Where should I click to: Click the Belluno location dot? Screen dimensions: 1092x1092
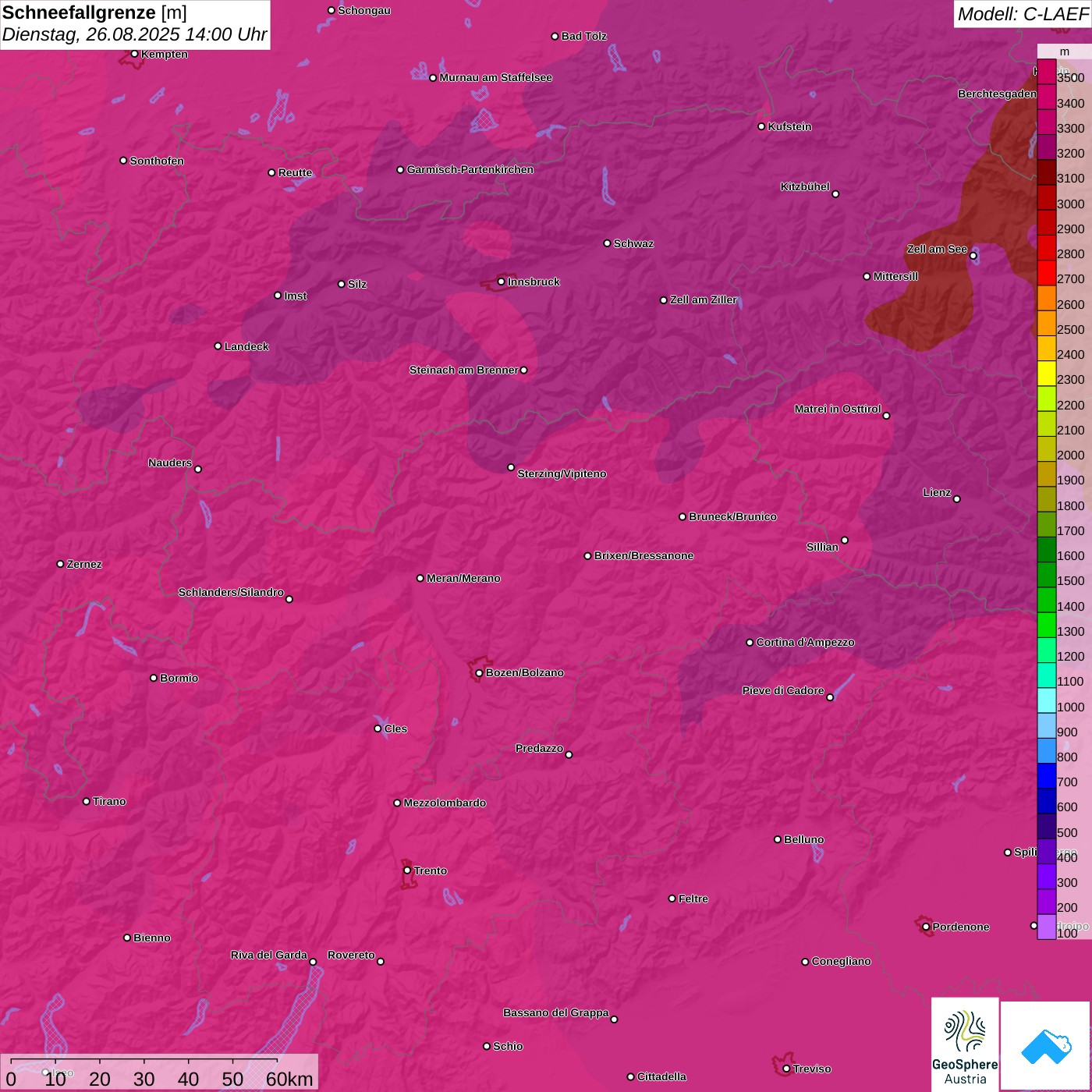(x=778, y=839)
